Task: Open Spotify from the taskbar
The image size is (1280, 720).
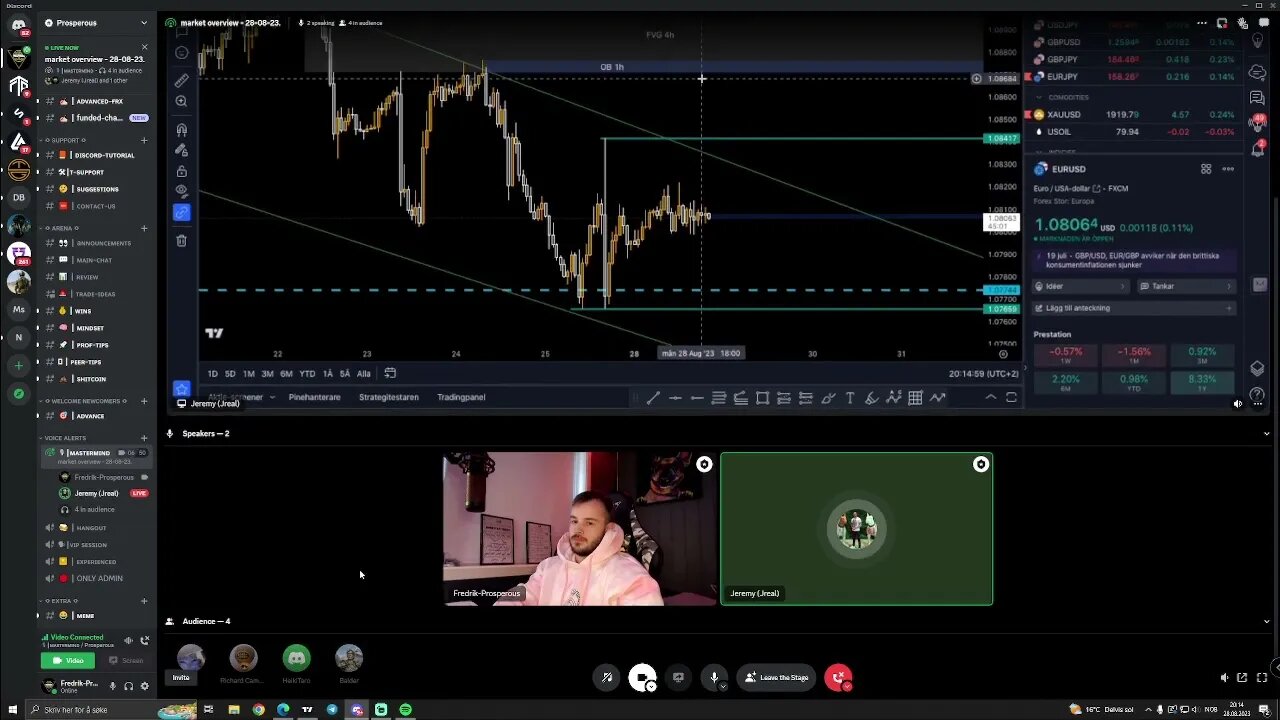Action: (x=405, y=709)
